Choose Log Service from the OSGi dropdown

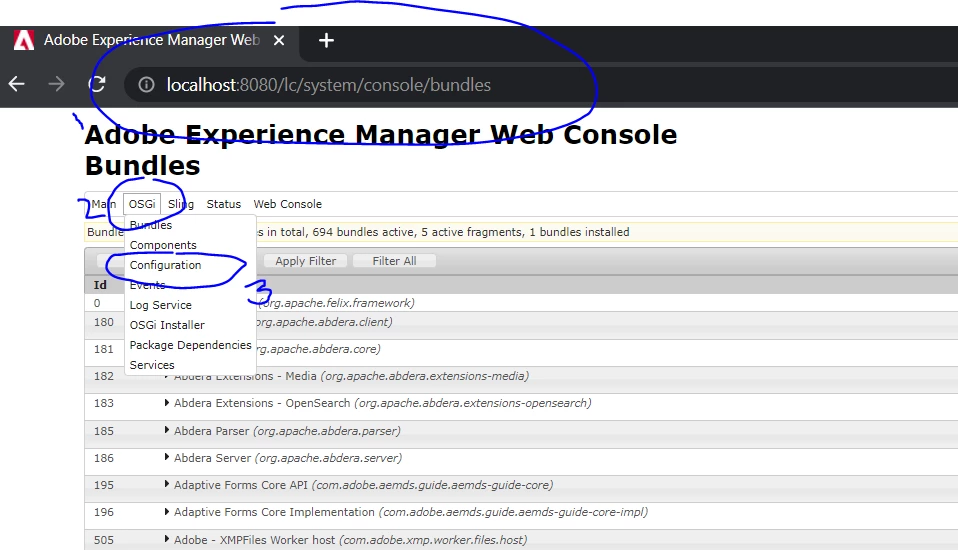click(161, 305)
